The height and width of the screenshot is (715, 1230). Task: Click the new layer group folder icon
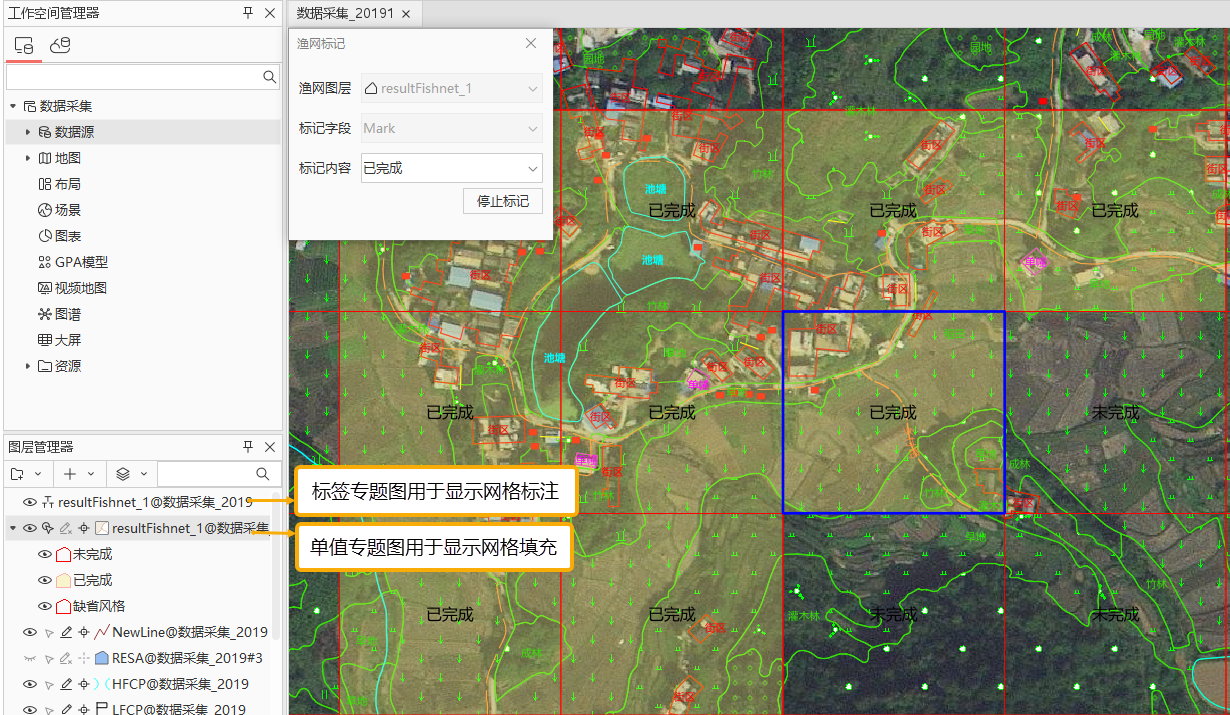(x=17, y=474)
